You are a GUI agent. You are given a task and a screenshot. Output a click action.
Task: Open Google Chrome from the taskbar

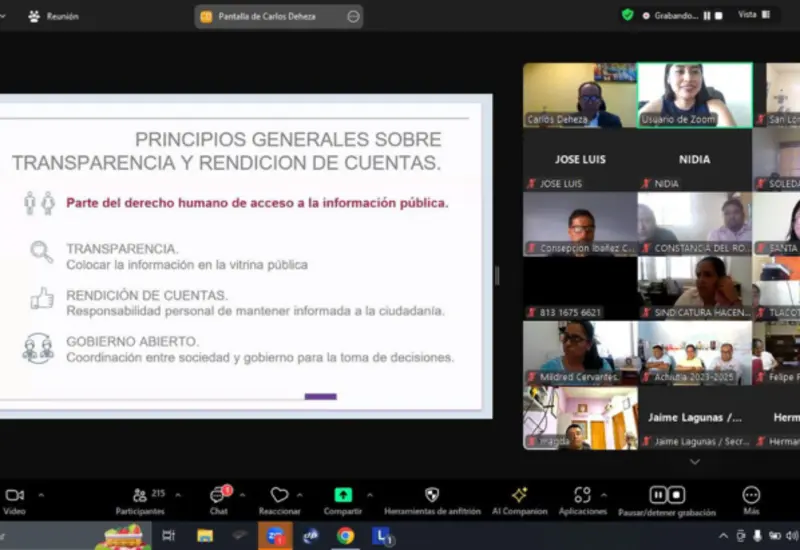[x=345, y=536]
